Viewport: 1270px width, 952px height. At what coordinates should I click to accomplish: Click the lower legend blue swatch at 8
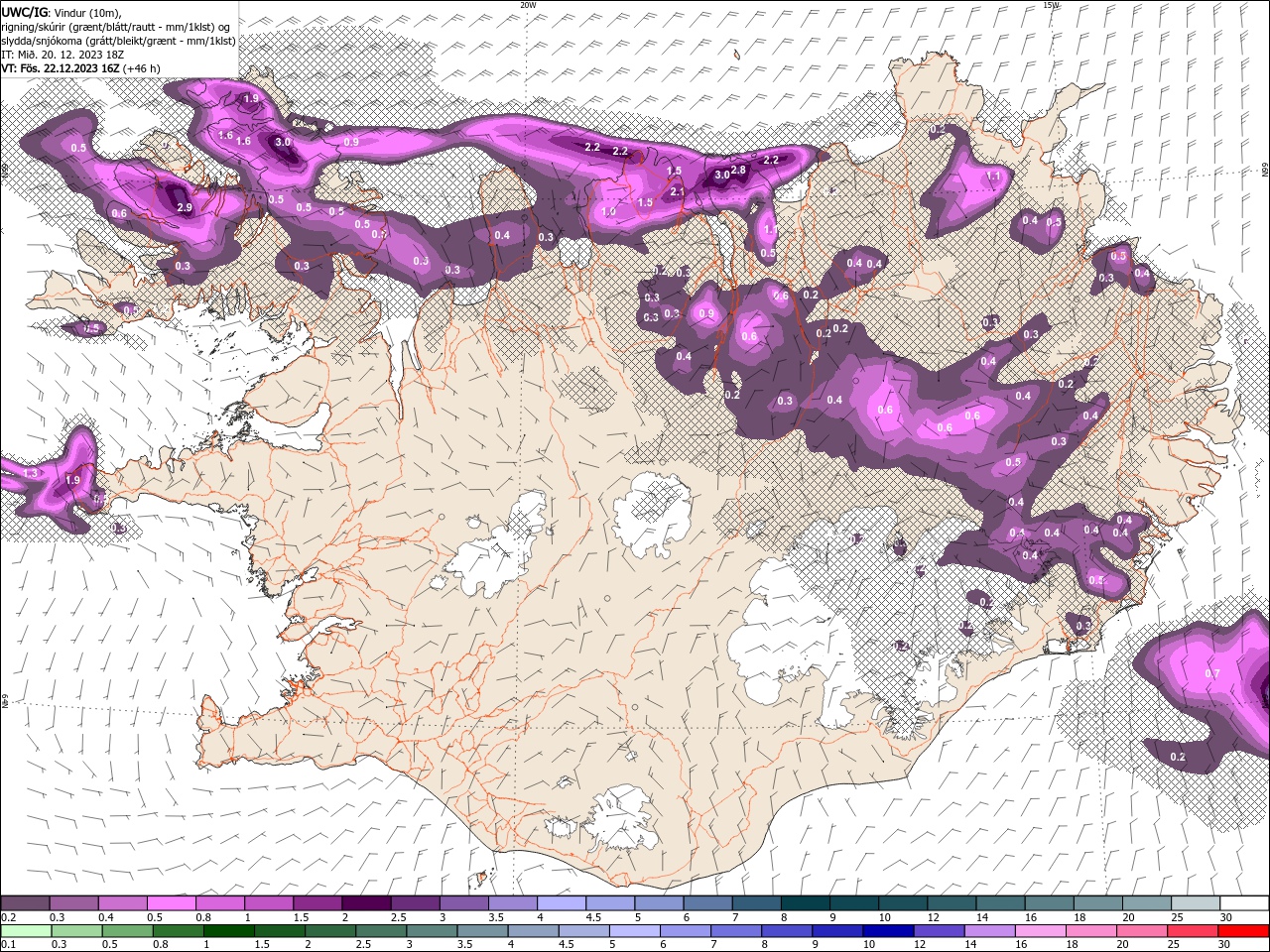point(786,931)
